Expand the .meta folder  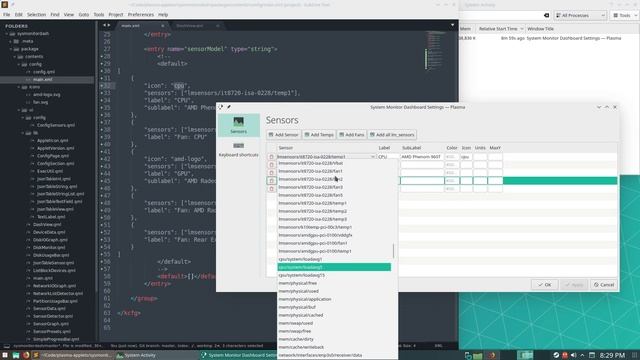tap(11, 41)
